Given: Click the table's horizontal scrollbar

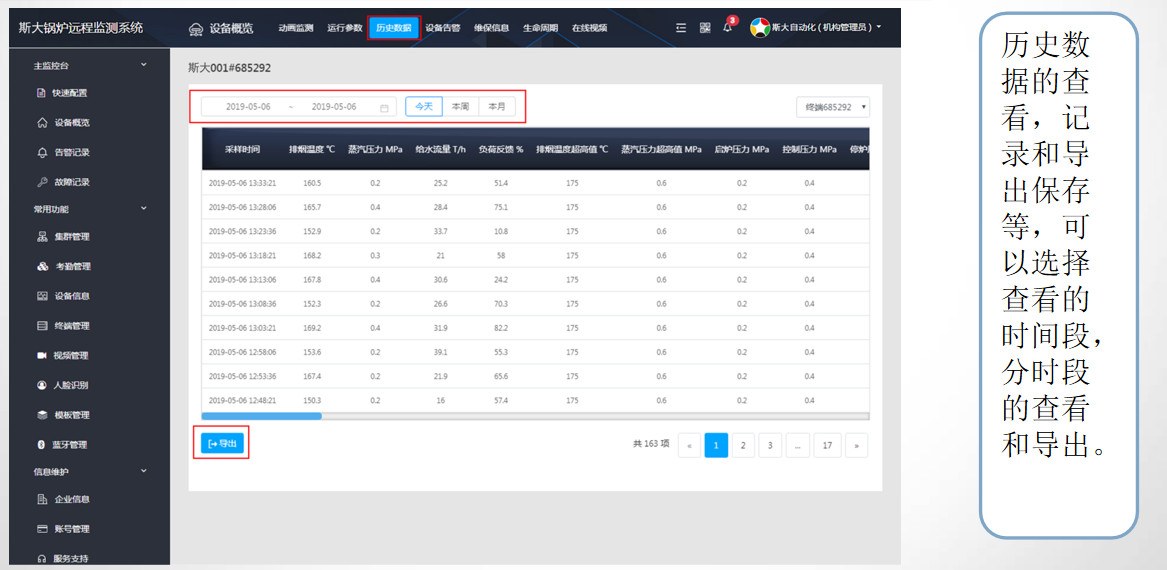Looking at the screenshot, I should click(261, 416).
